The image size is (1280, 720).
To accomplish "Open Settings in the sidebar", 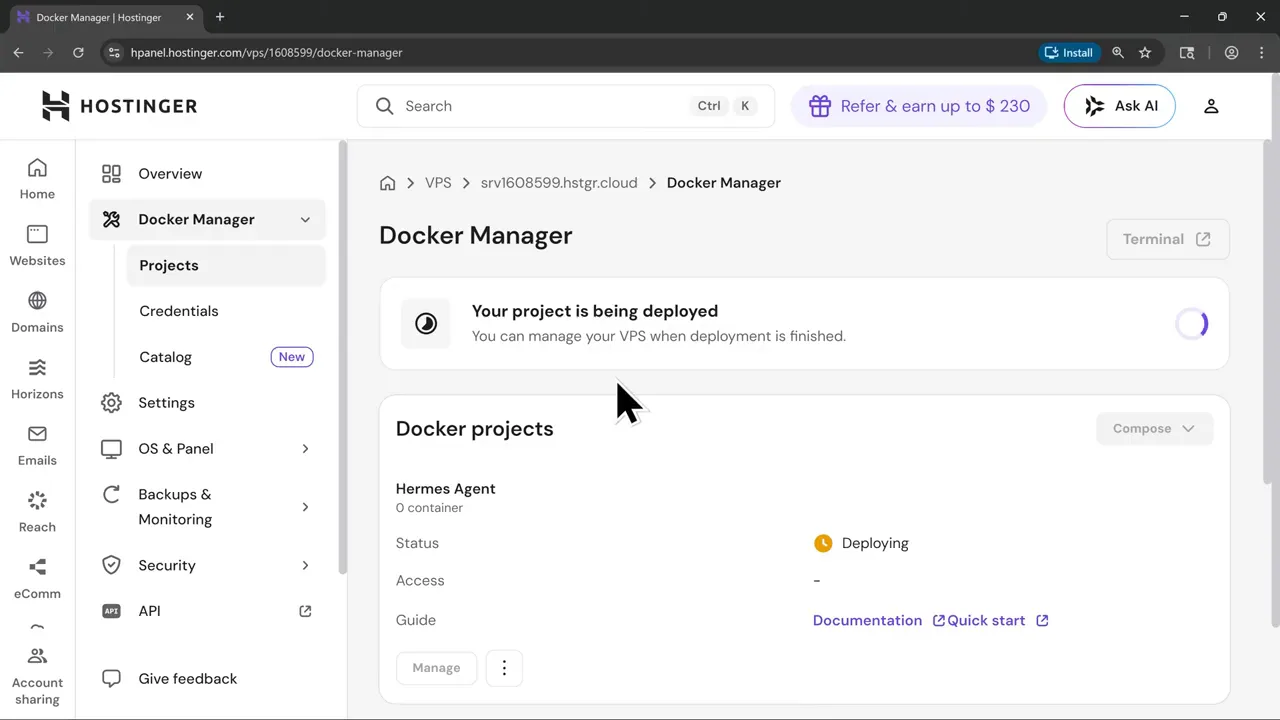I will point(207,403).
